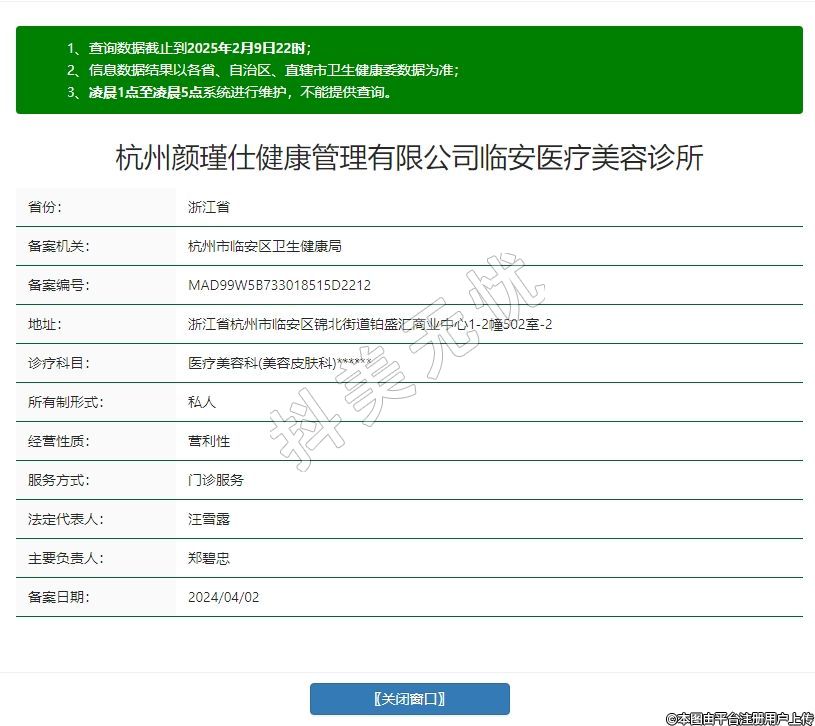Click the filing date 2024/04/02
Image resolution: width=815 pixels, height=726 pixels.
point(223,597)
